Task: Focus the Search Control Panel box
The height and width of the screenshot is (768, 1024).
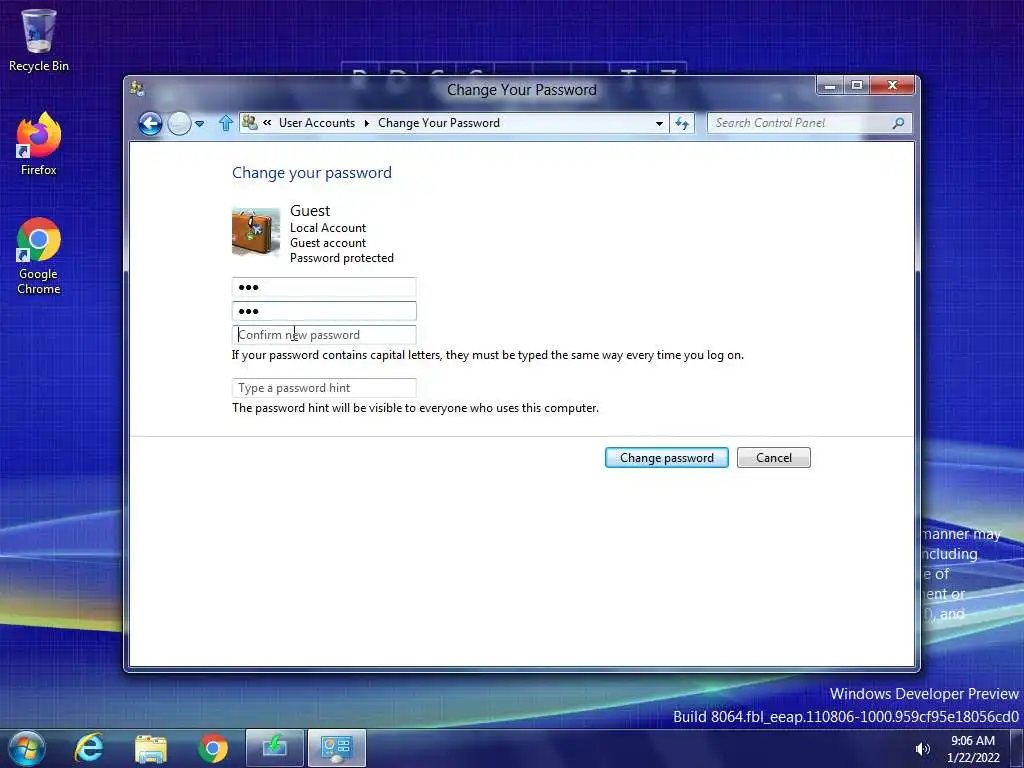Action: 809,123
